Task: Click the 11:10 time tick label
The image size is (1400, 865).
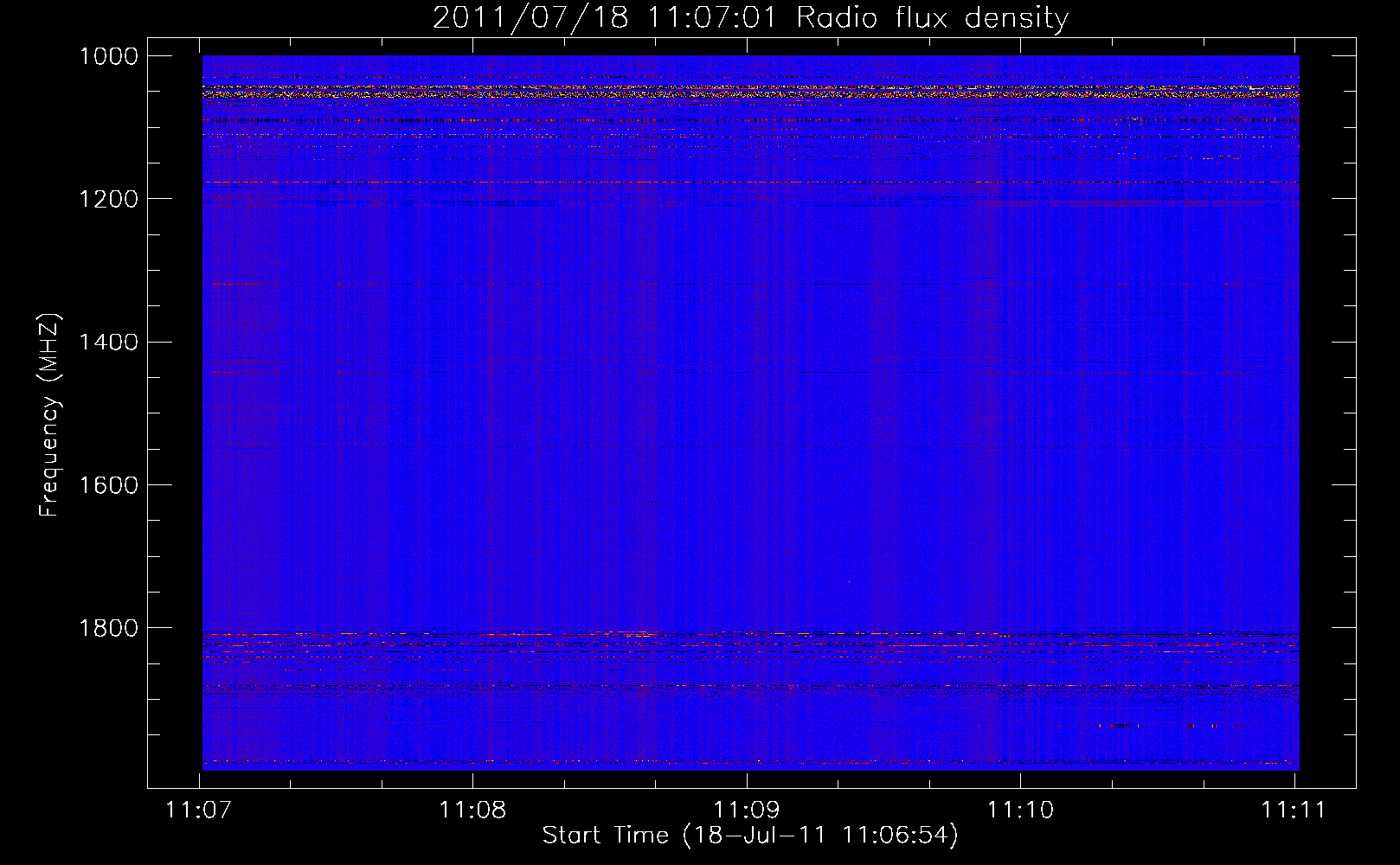Action: 1021,810
